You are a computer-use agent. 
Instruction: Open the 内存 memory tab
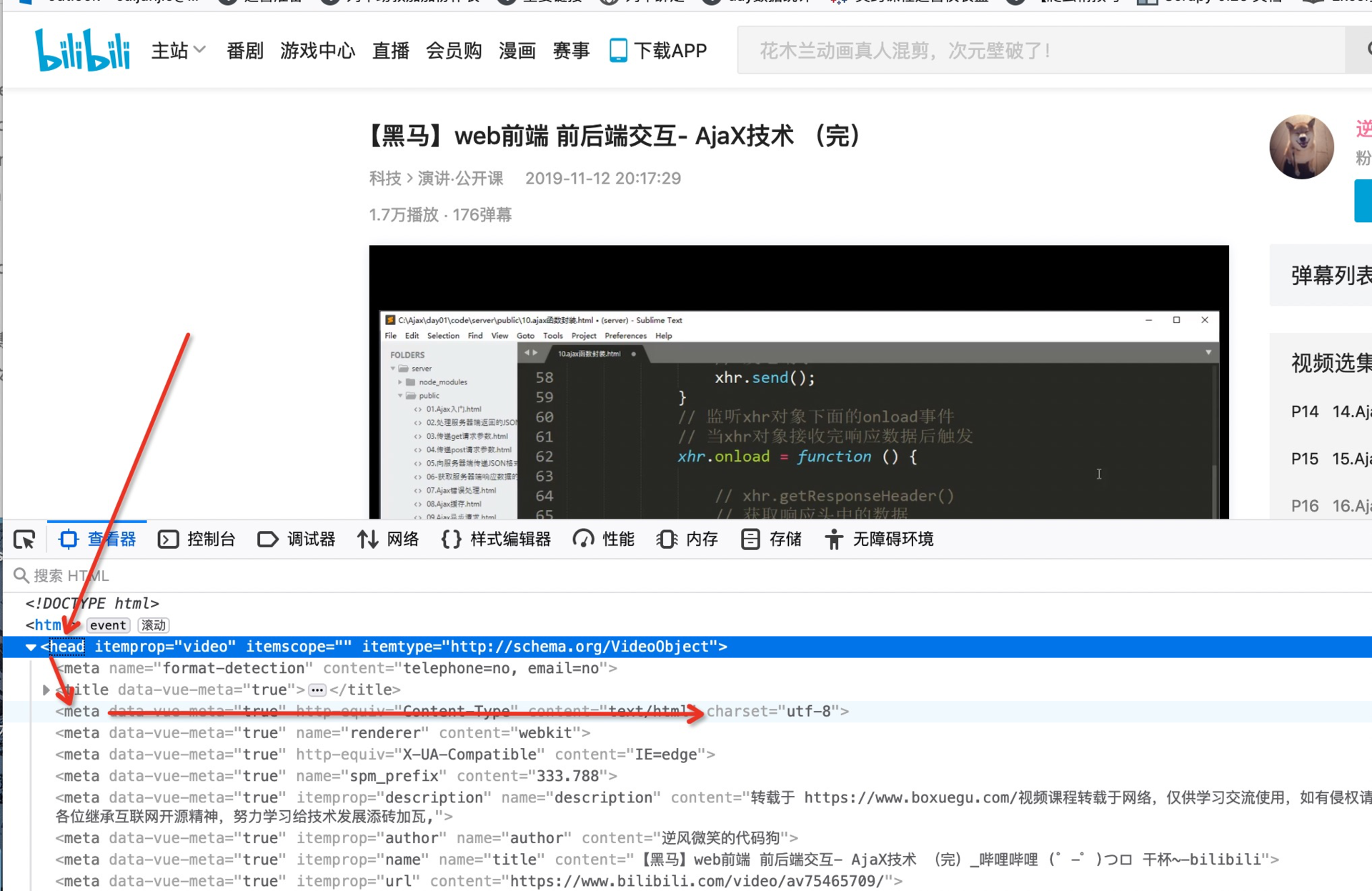[x=687, y=539]
